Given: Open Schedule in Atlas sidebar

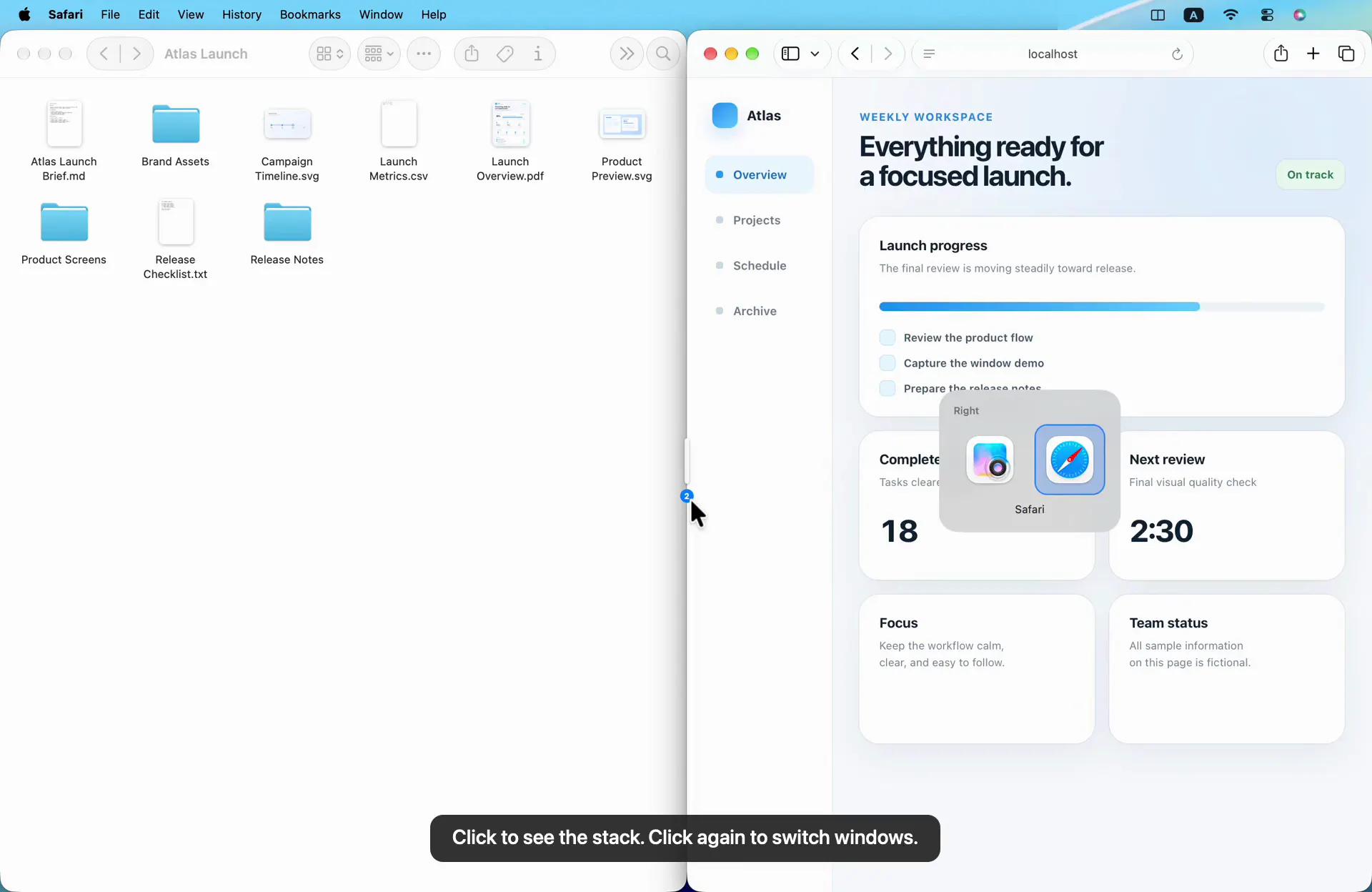Looking at the screenshot, I should coord(759,265).
